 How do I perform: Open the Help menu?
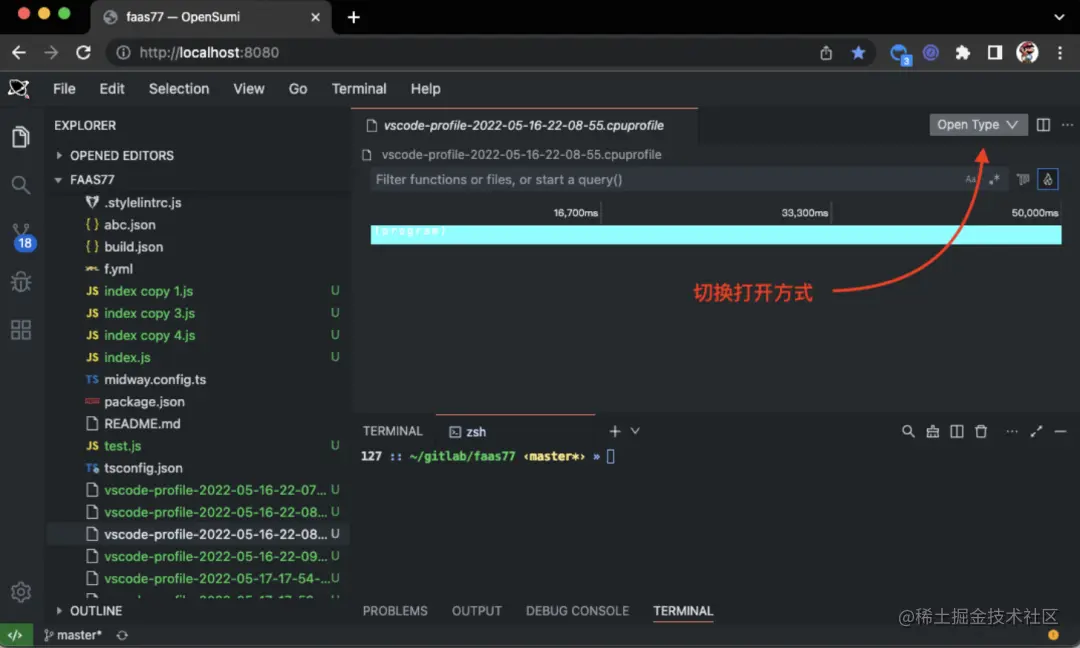(426, 89)
